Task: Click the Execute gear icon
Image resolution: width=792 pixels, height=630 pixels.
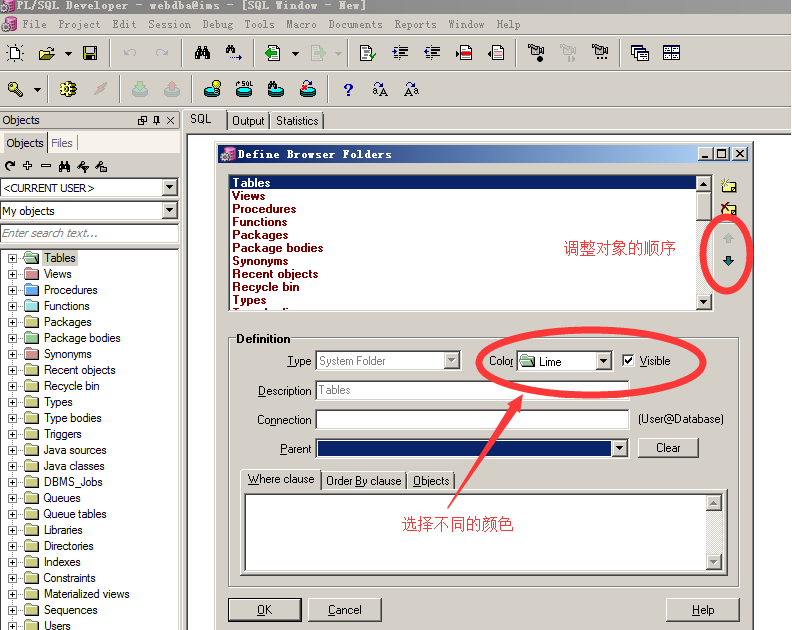Action: (x=68, y=89)
